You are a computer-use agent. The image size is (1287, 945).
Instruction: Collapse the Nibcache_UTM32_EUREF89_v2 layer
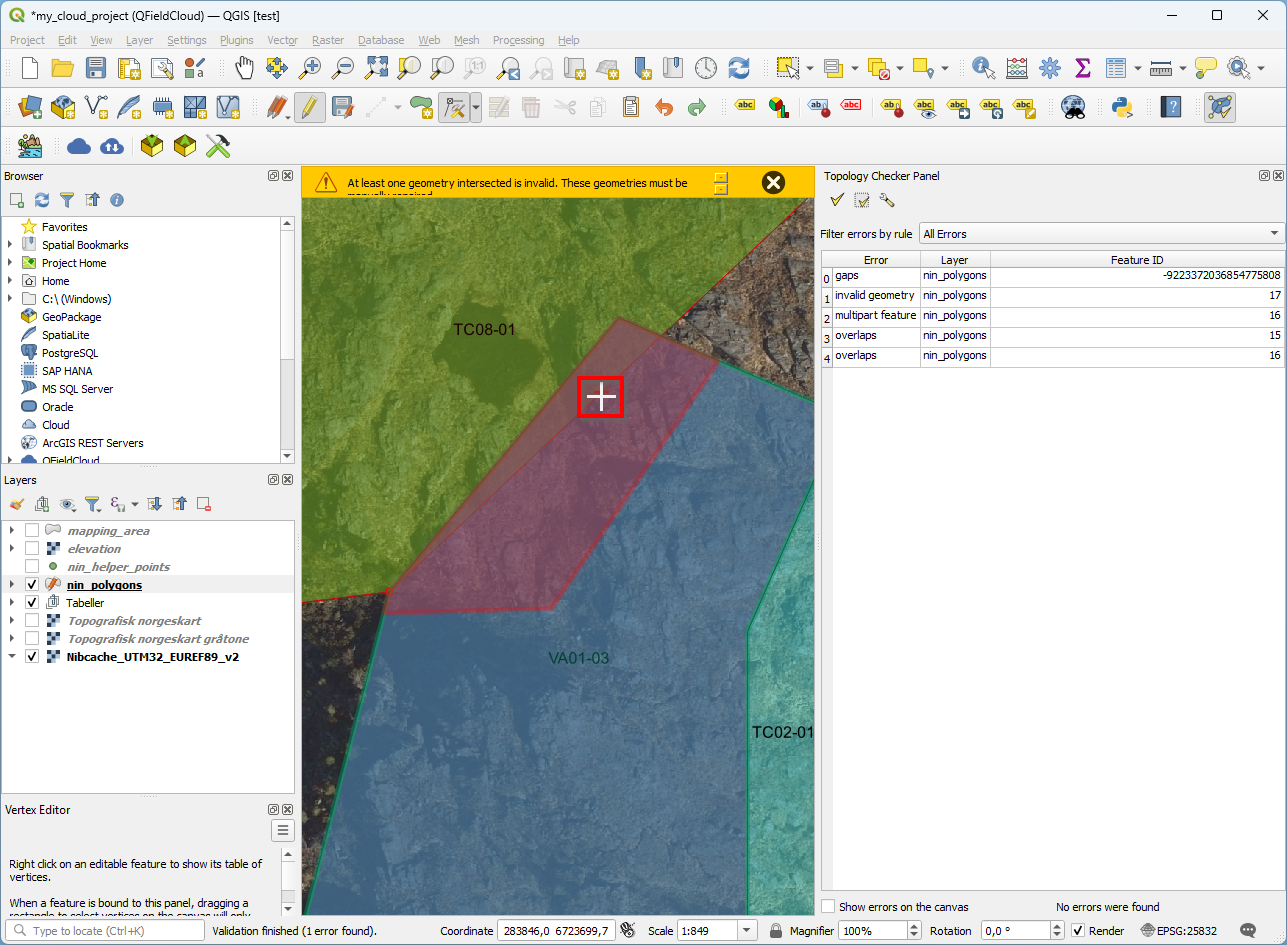[11, 657]
